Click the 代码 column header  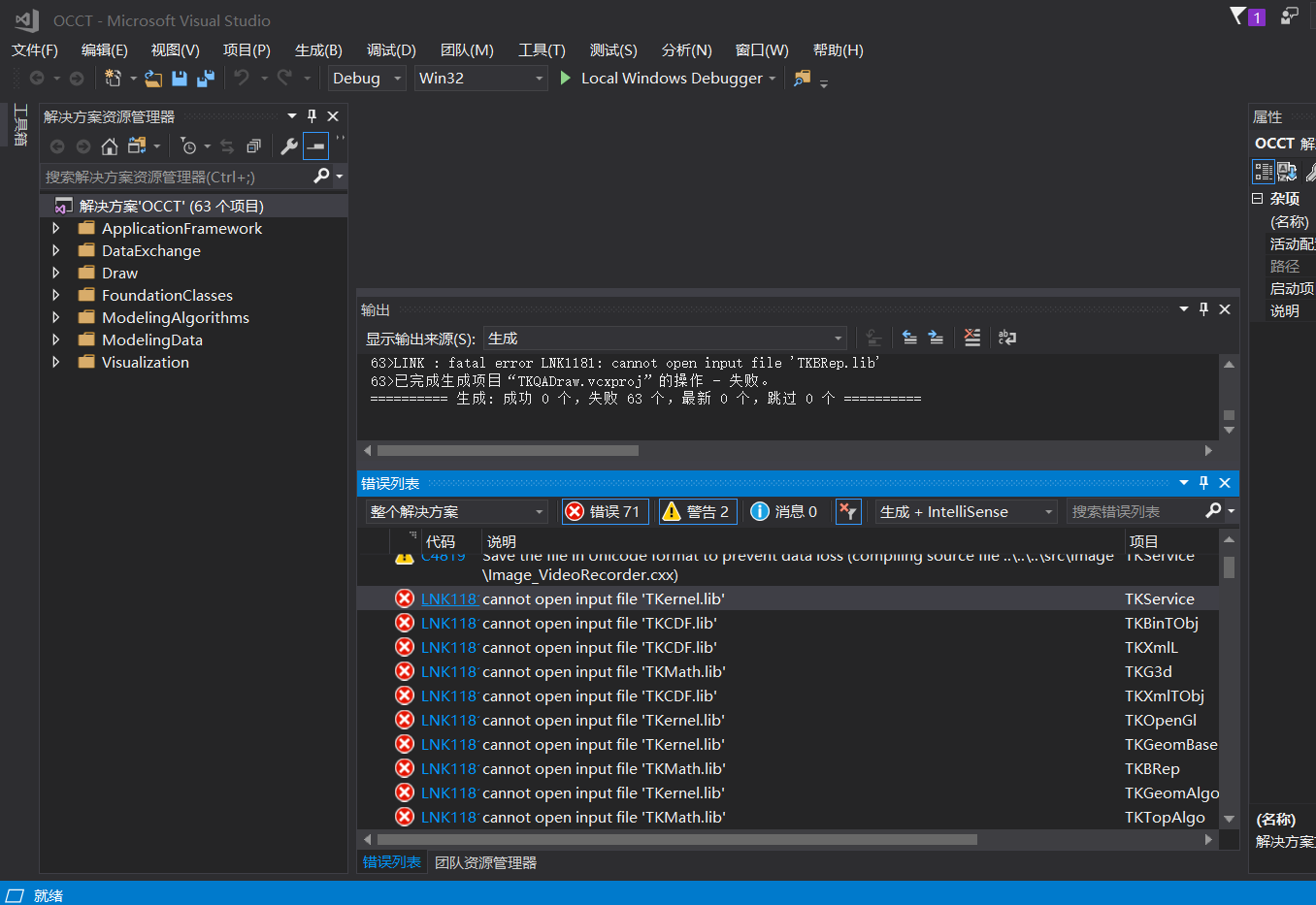click(x=441, y=541)
